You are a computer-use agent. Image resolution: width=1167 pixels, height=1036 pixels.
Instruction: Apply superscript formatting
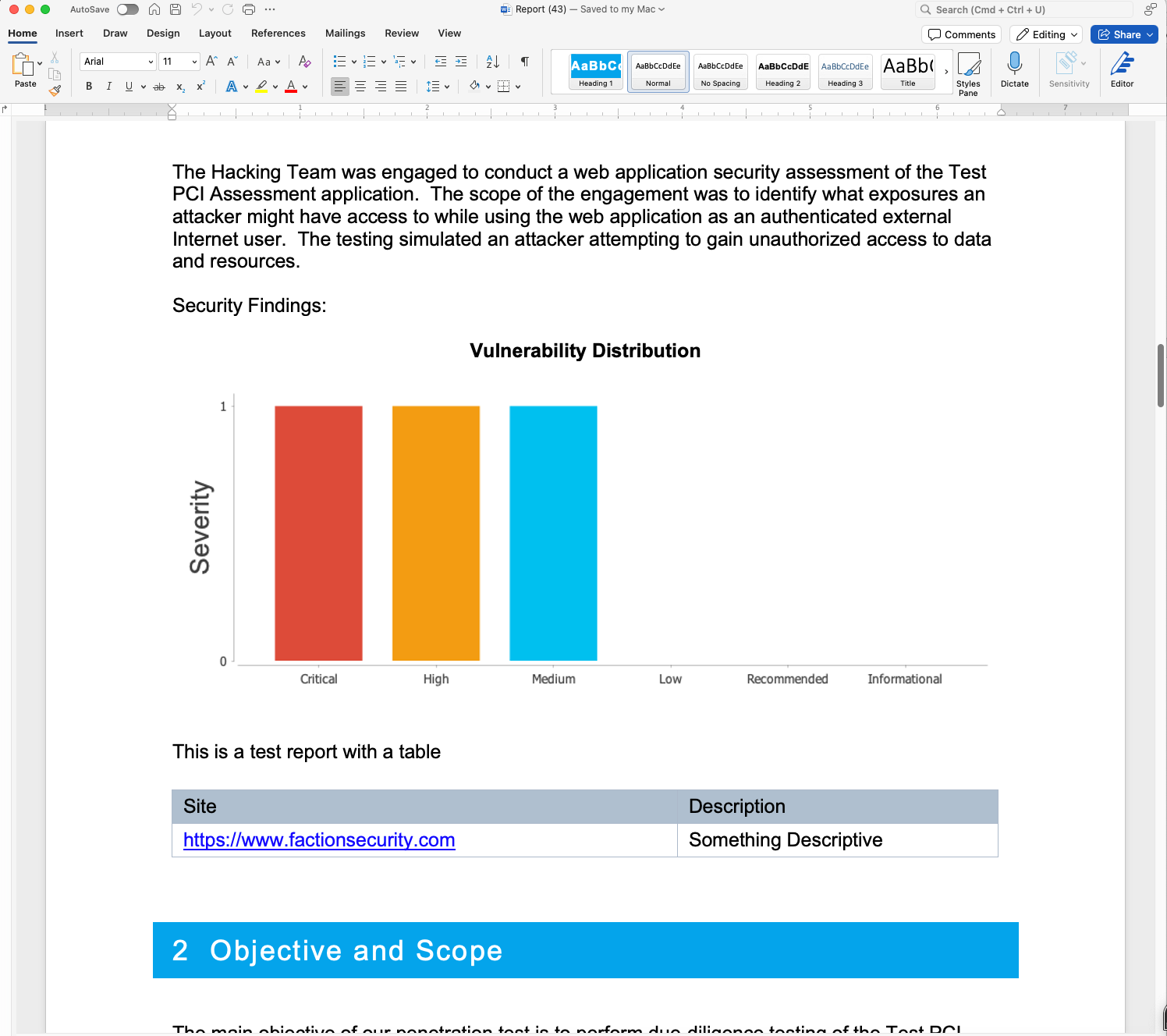tap(200, 86)
